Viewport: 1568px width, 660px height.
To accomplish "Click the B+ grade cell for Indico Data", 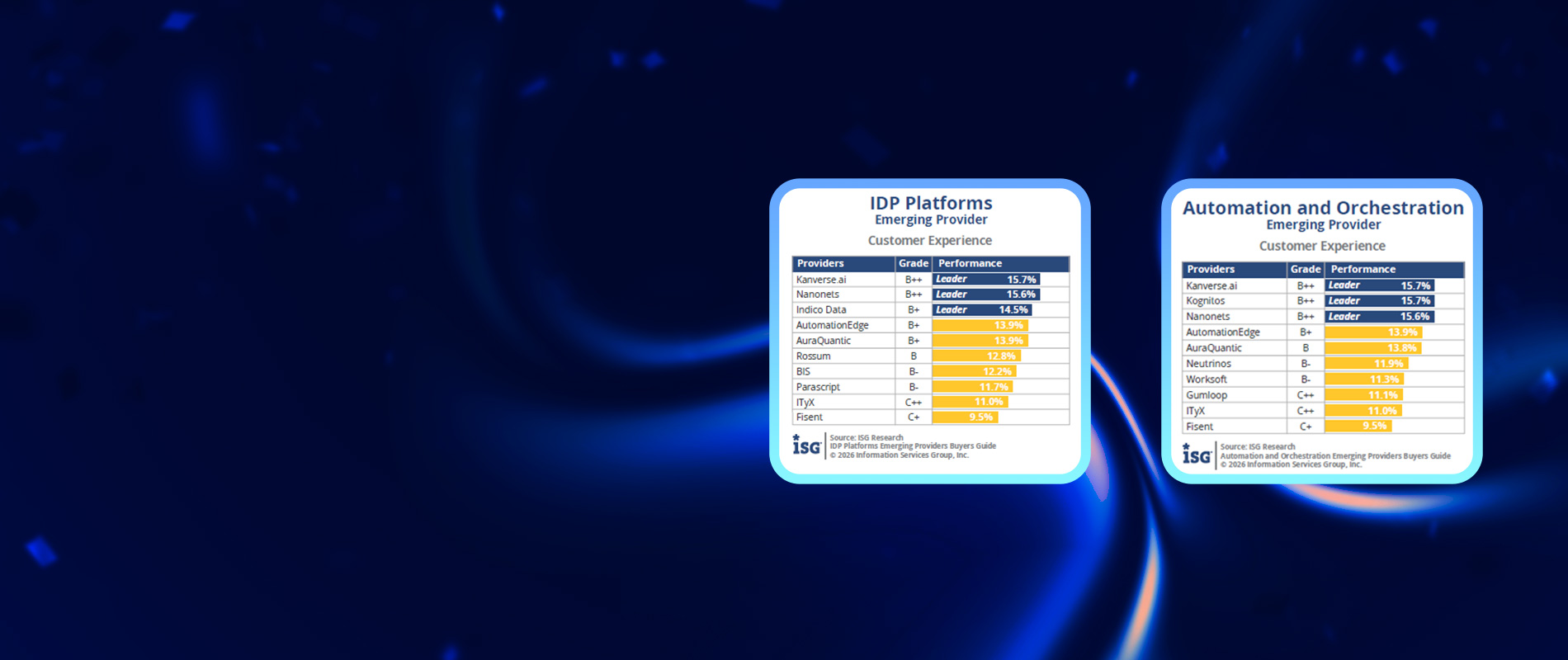I will click(x=914, y=310).
